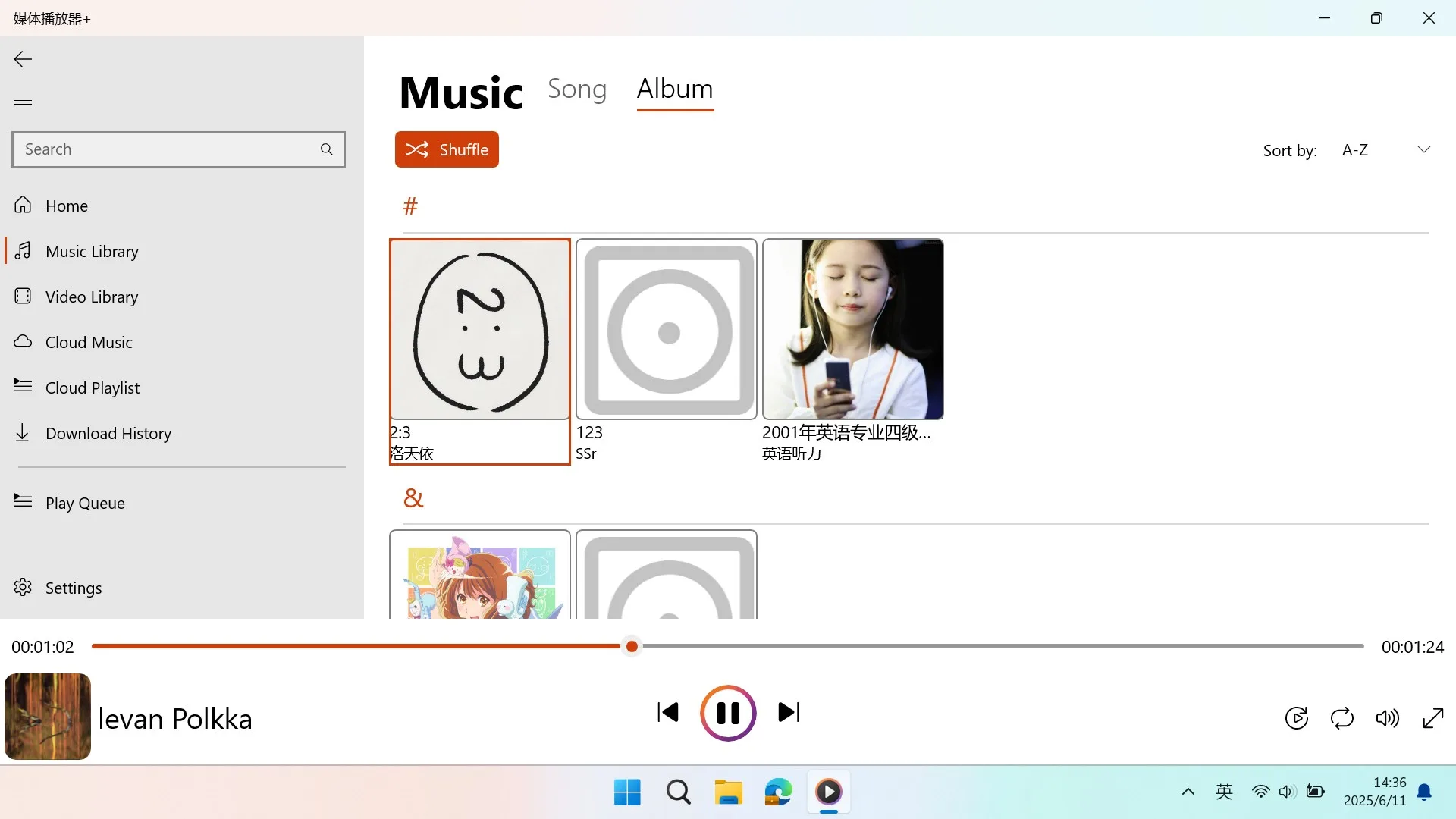Open the 2:3 album cover
1456x819 pixels.
point(480,329)
